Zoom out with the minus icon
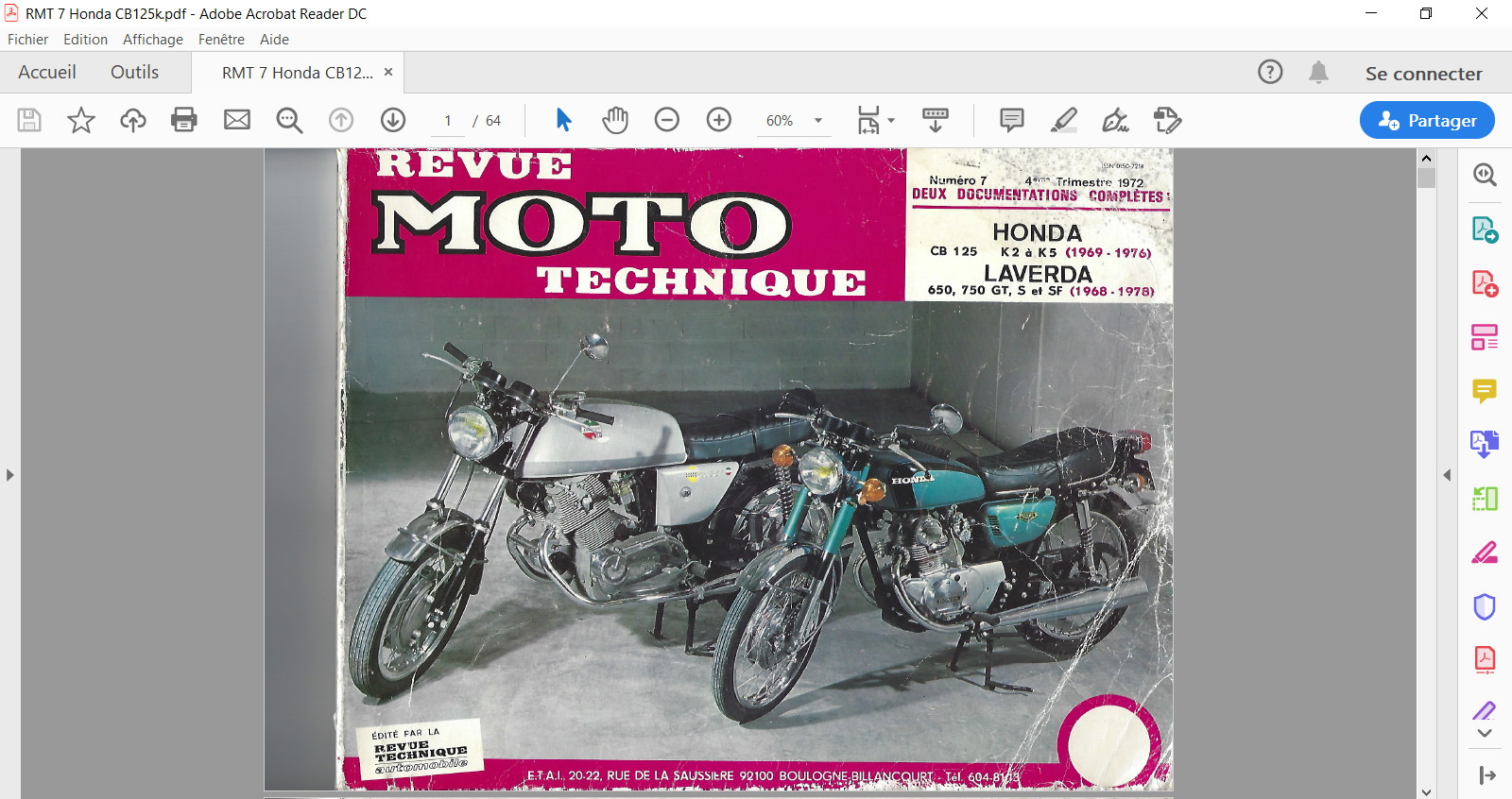This screenshot has height=799, width=1512. [667, 120]
